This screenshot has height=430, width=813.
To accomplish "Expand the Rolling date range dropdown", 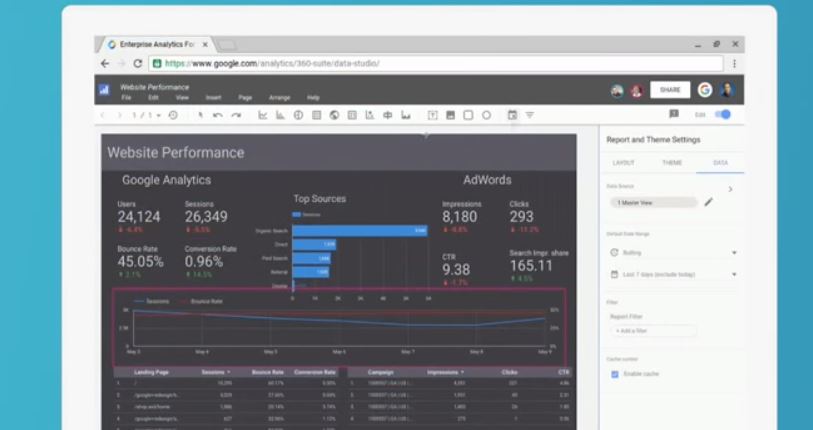I will click(733, 253).
